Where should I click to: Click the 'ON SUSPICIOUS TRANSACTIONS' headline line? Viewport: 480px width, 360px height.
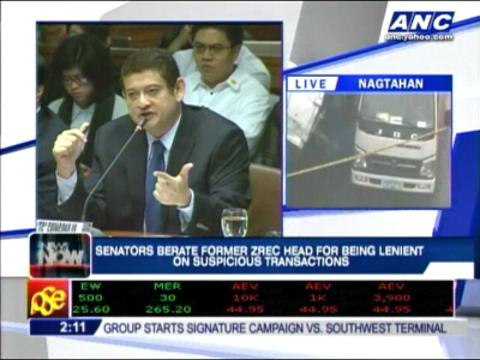260,262
